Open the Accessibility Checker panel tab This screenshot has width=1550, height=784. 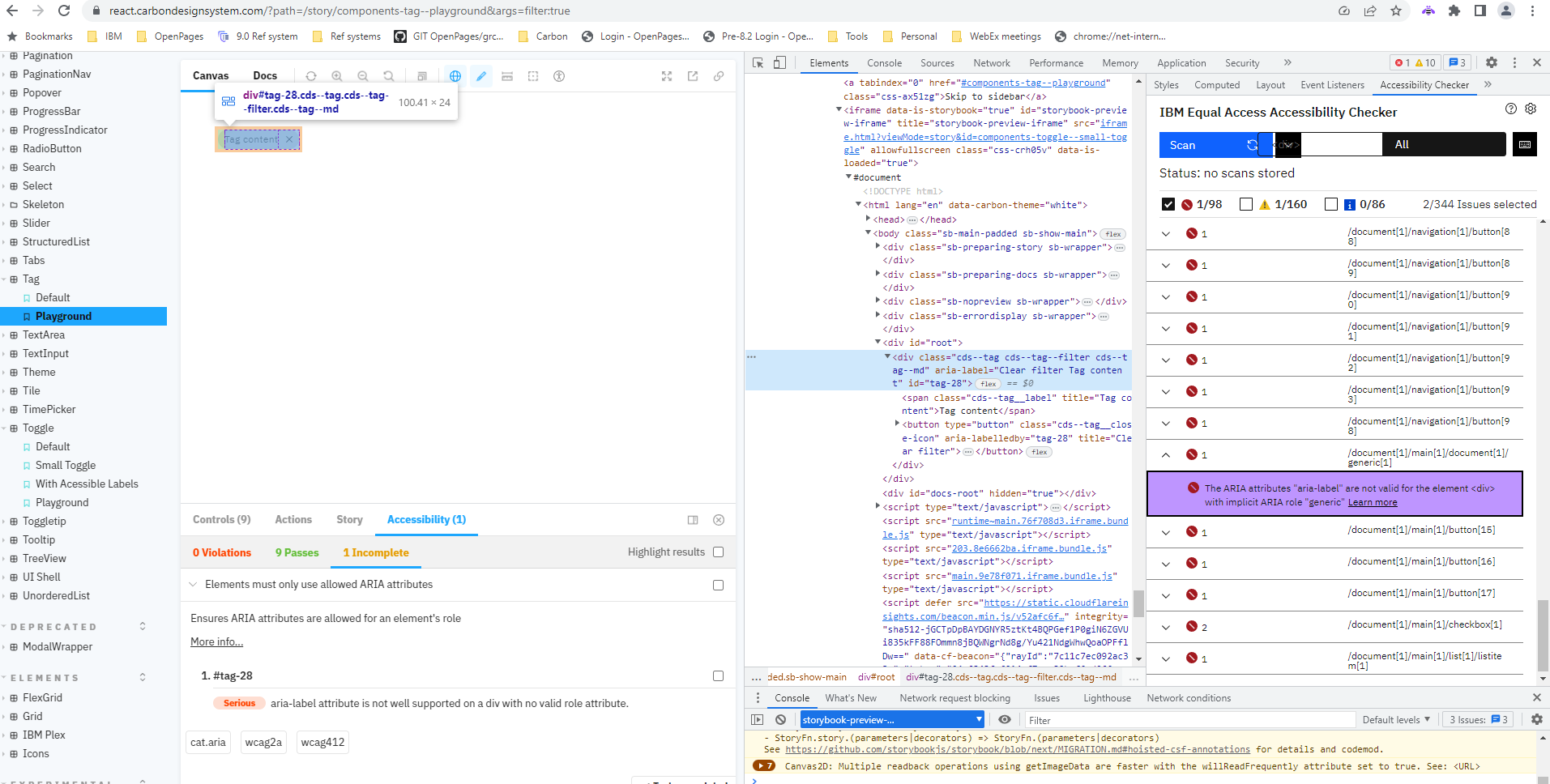1424,84
